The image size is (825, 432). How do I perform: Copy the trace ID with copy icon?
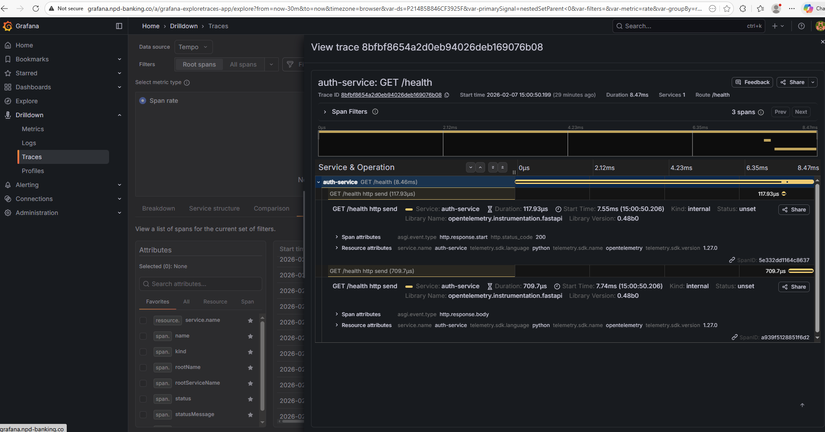(x=447, y=95)
